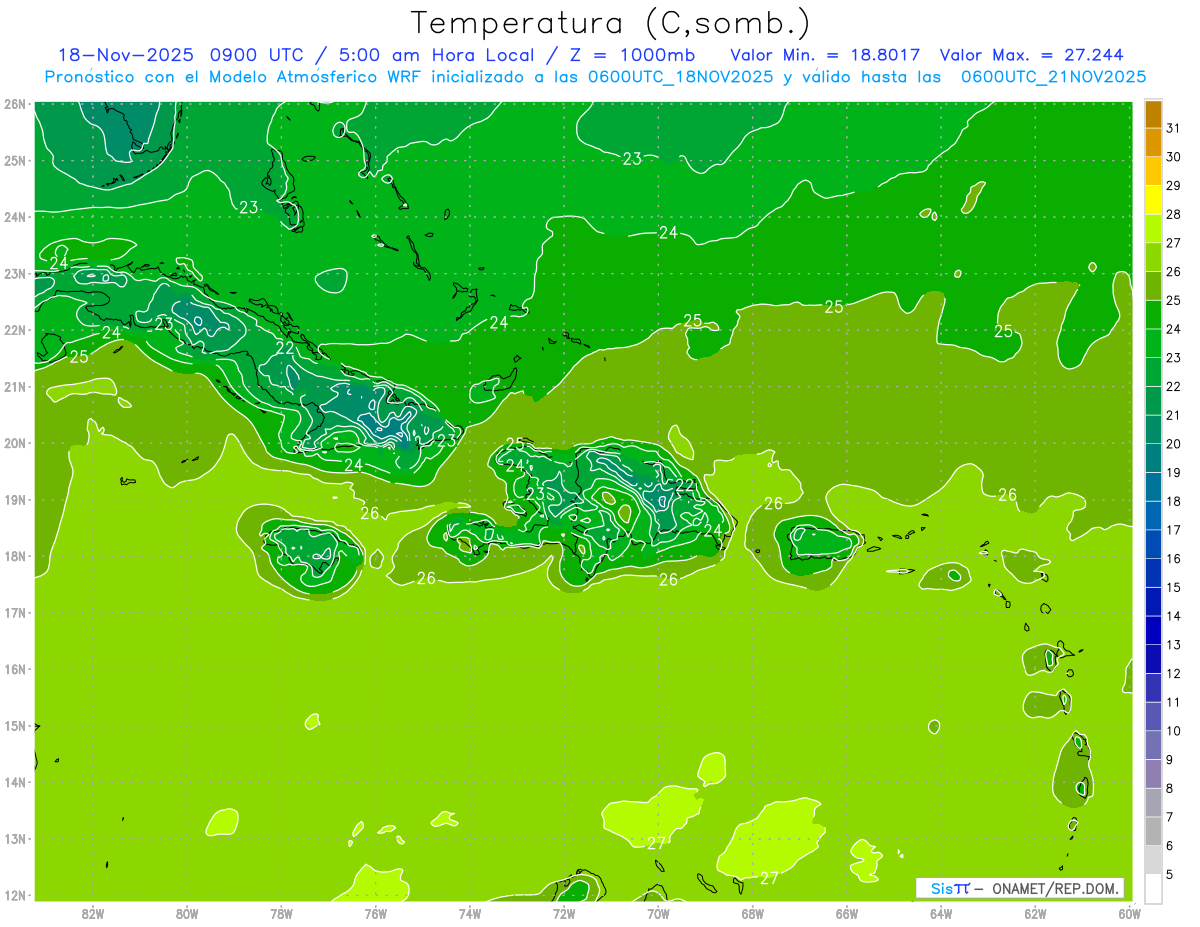
Task: Click the 'SisTT - ONAMET/REP.DOM.' credit label
Action: pos(1020,888)
